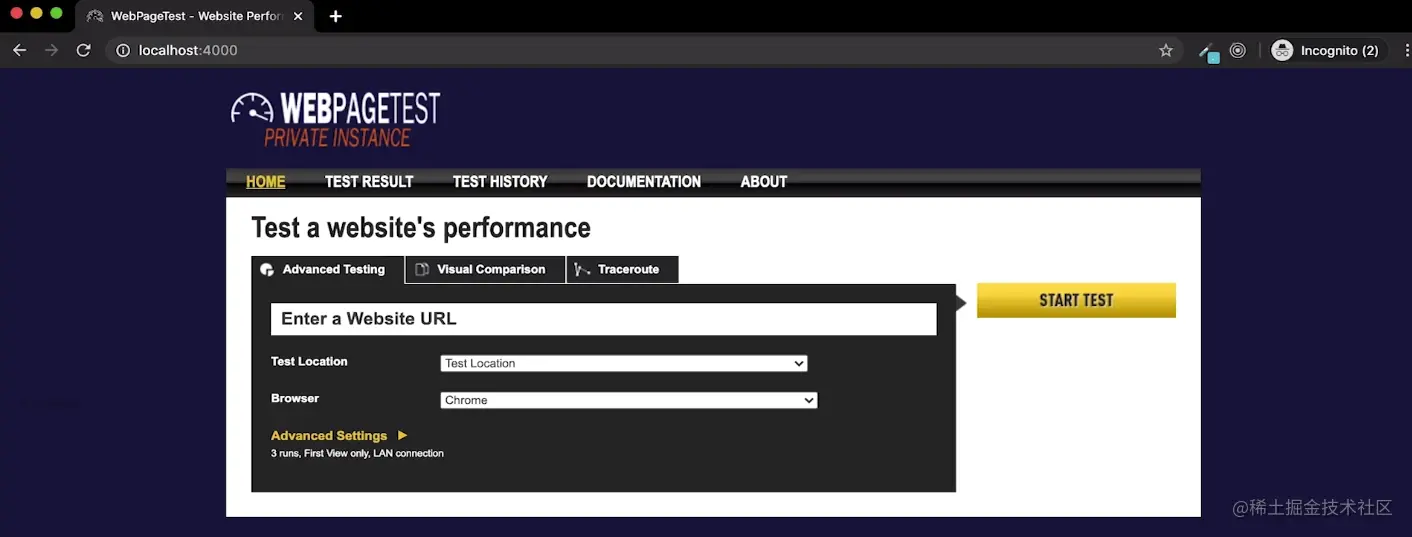Select the WebPageTest browser tab
This screenshot has width=1412, height=537.
coord(195,16)
